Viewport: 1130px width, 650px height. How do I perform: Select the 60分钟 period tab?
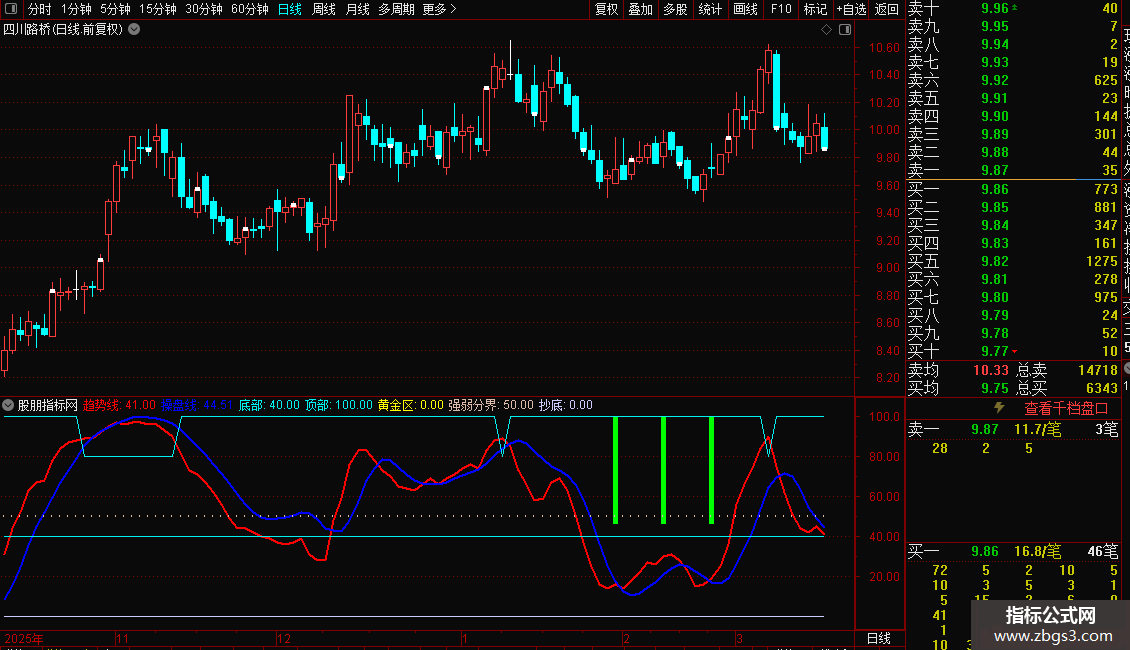pos(249,9)
